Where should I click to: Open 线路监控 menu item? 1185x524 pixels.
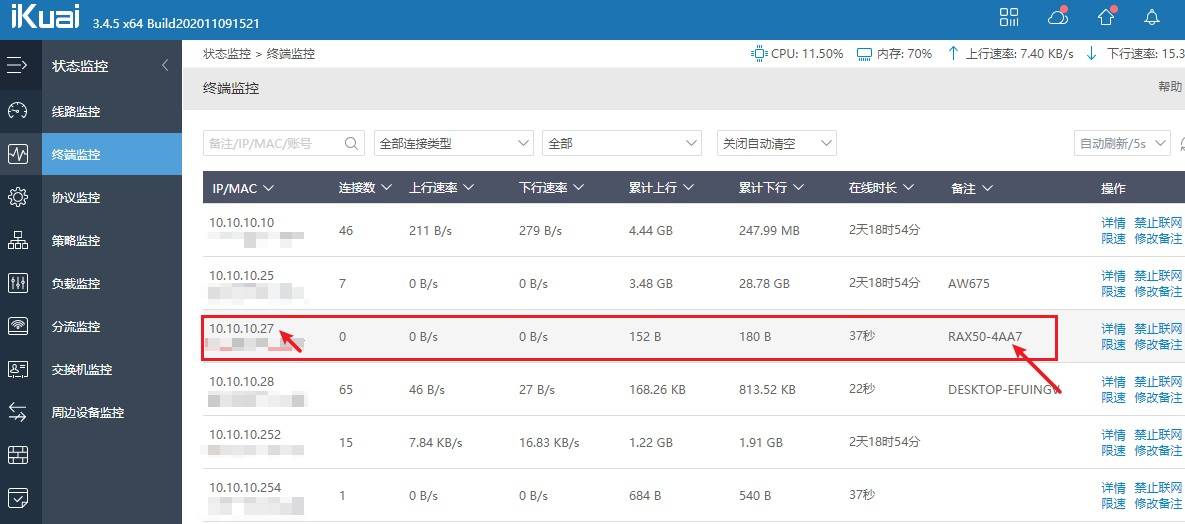click(112, 112)
